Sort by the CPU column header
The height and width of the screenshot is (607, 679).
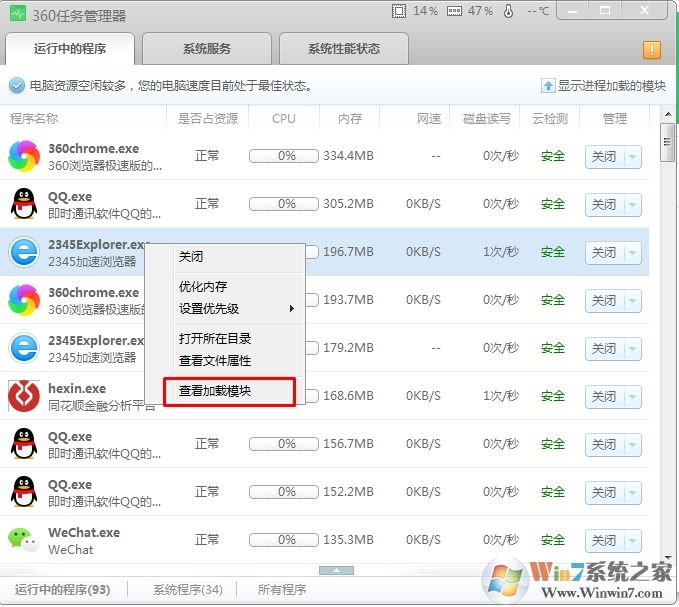284,118
